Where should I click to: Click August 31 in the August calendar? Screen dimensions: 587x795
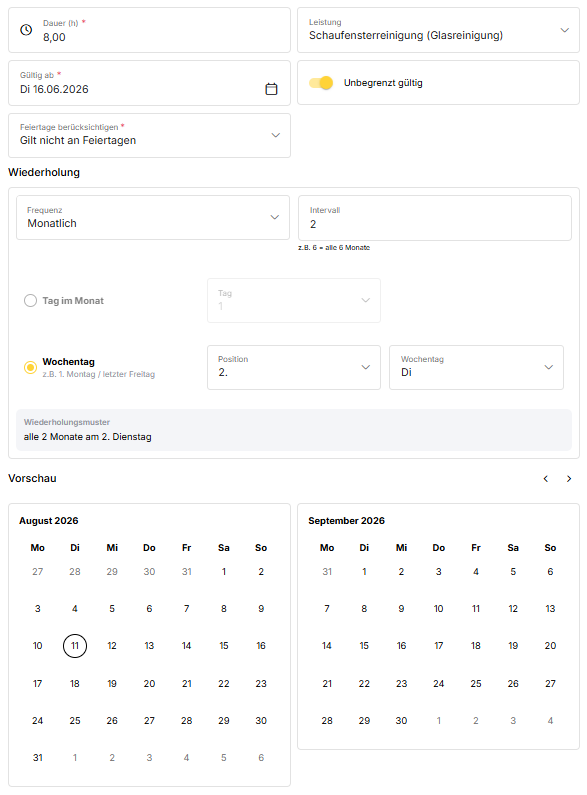38,758
